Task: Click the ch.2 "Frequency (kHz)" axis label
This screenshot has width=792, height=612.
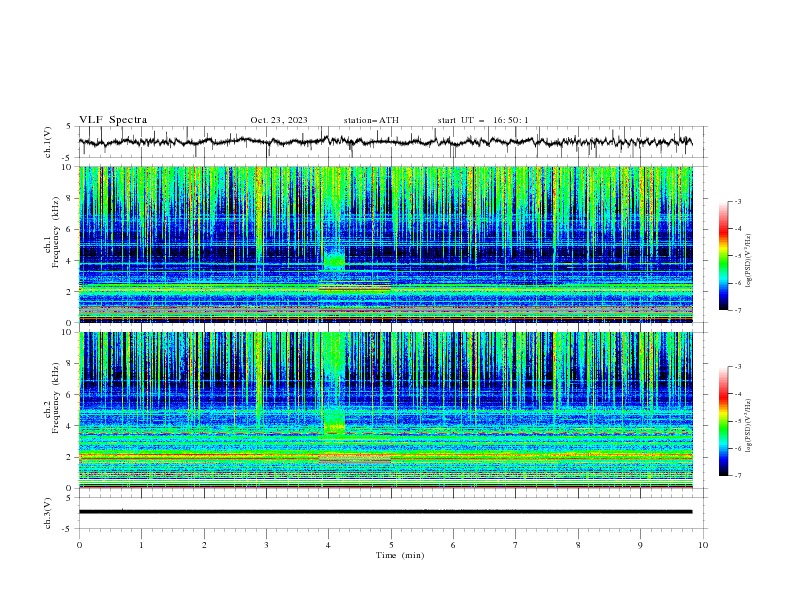Action: click(x=56, y=398)
